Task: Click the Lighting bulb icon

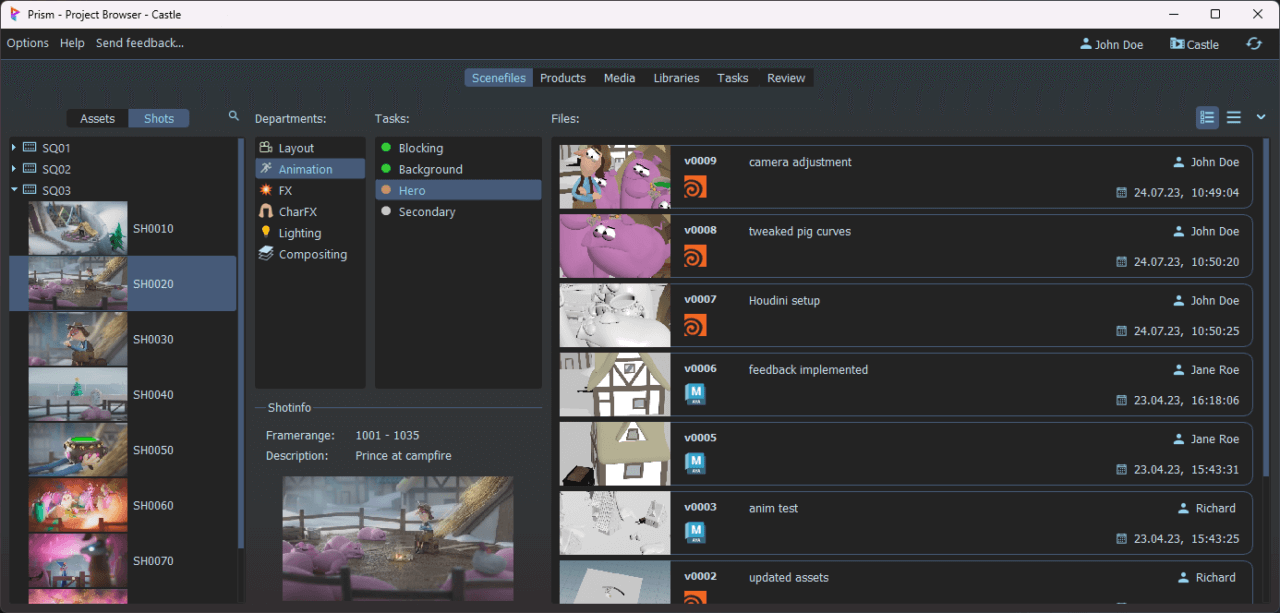Action: point(266,232)
